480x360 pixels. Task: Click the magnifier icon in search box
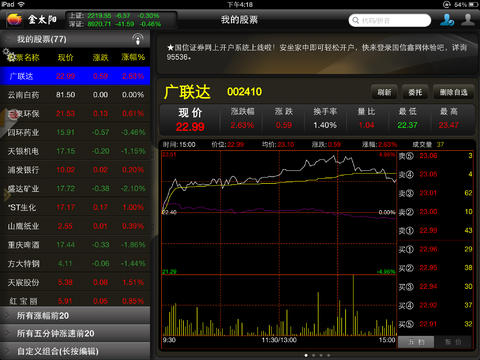(356, 20)
